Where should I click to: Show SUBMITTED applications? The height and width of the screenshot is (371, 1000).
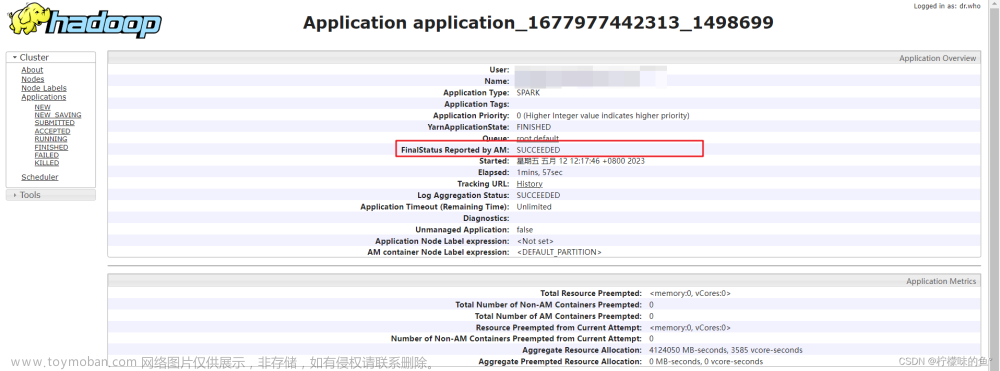point(54,123)
